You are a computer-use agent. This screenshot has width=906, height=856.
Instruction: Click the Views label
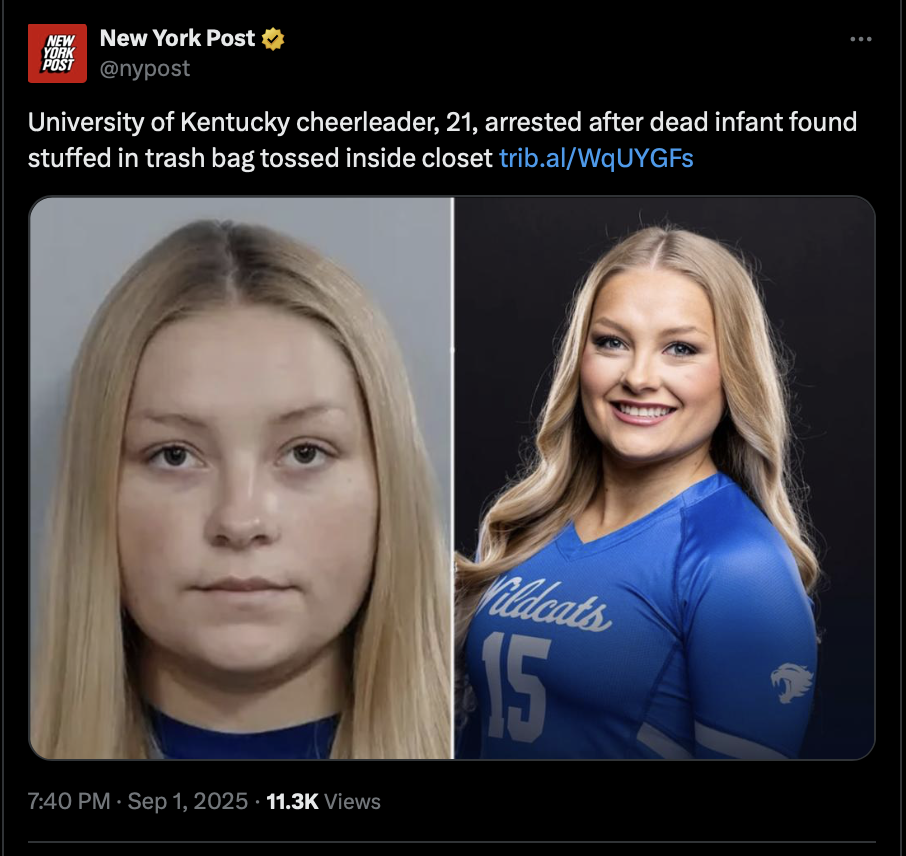[352, 801]
